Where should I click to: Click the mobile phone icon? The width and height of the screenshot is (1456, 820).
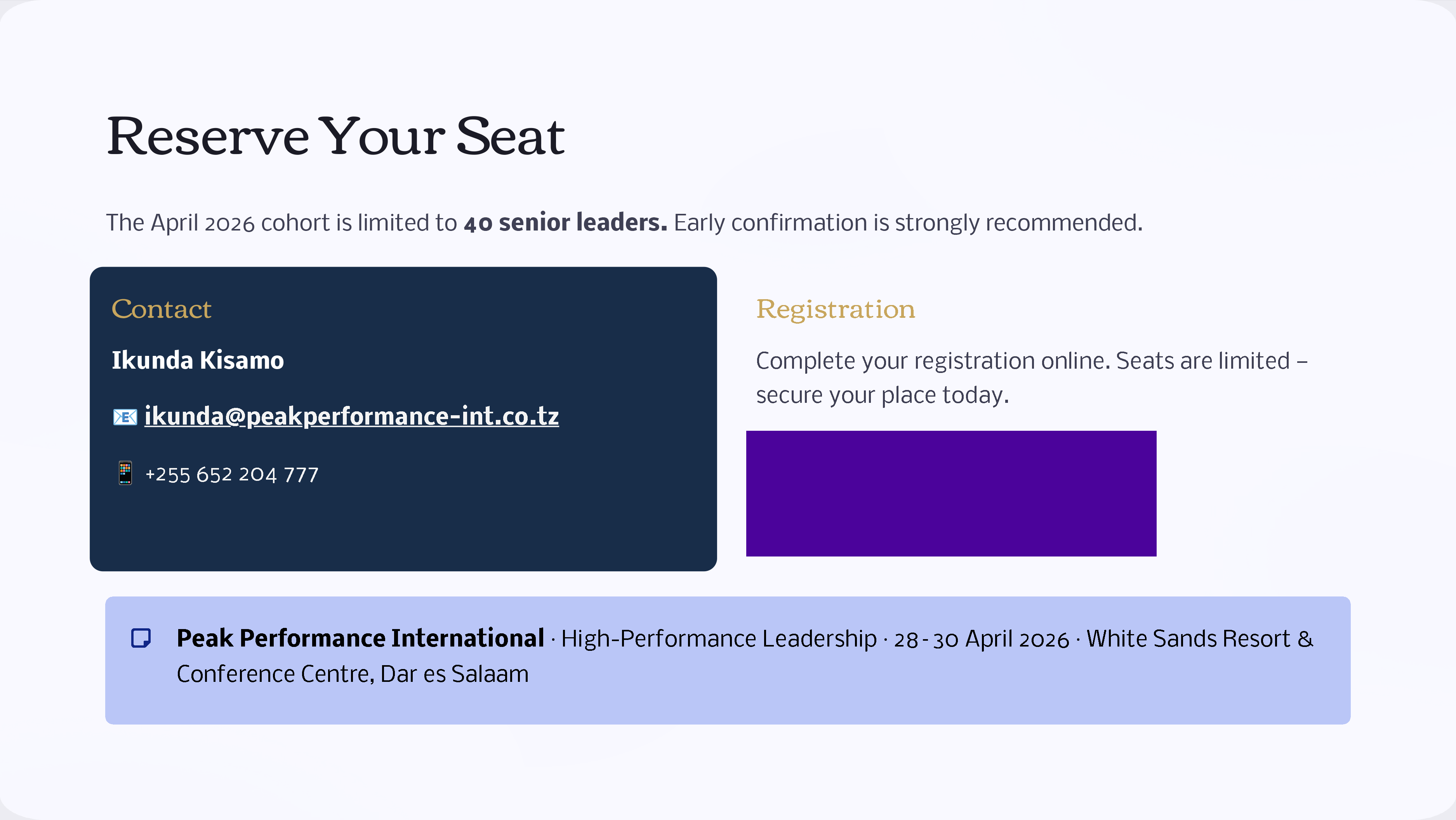point(125,473)
